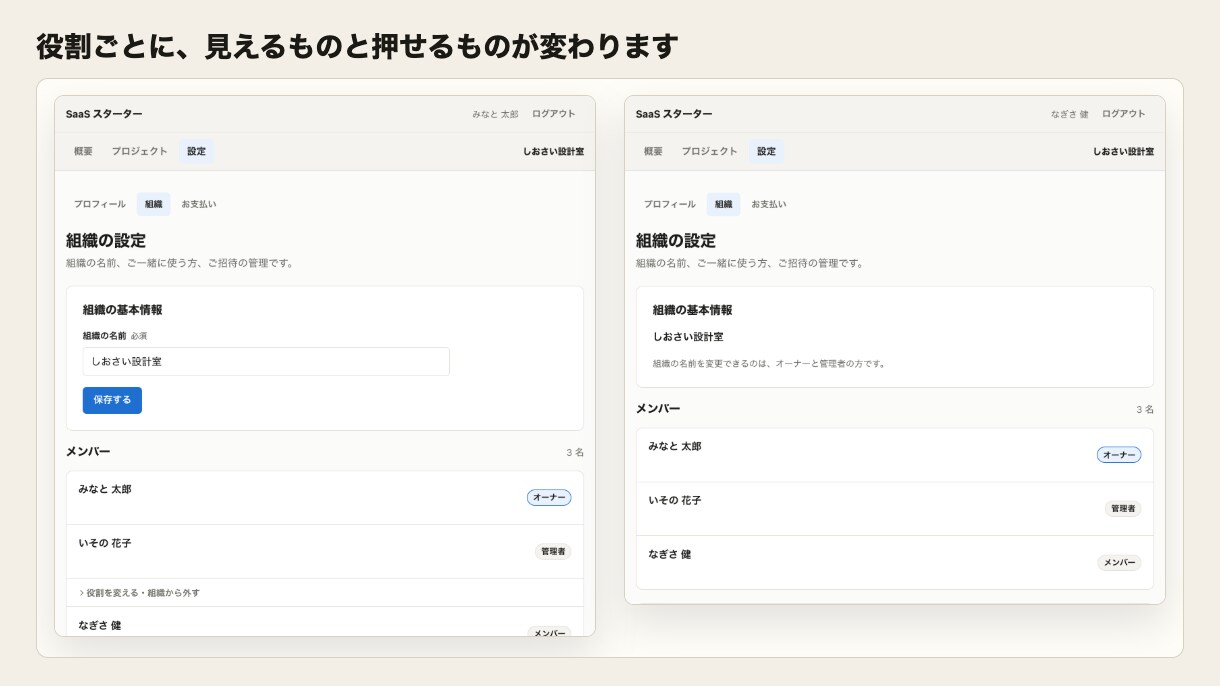Click オーナー badge in right window
The width and height of the screenshot is (1220, 686).
1119,455
